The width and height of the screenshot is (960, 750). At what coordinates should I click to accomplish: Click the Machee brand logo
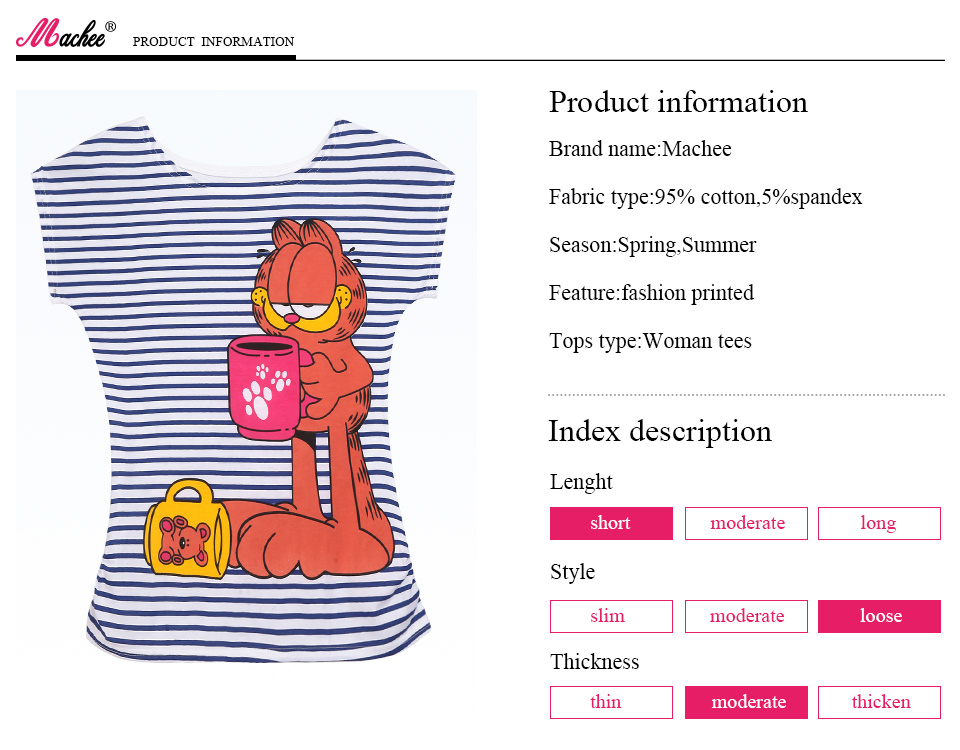click(64, 35)
